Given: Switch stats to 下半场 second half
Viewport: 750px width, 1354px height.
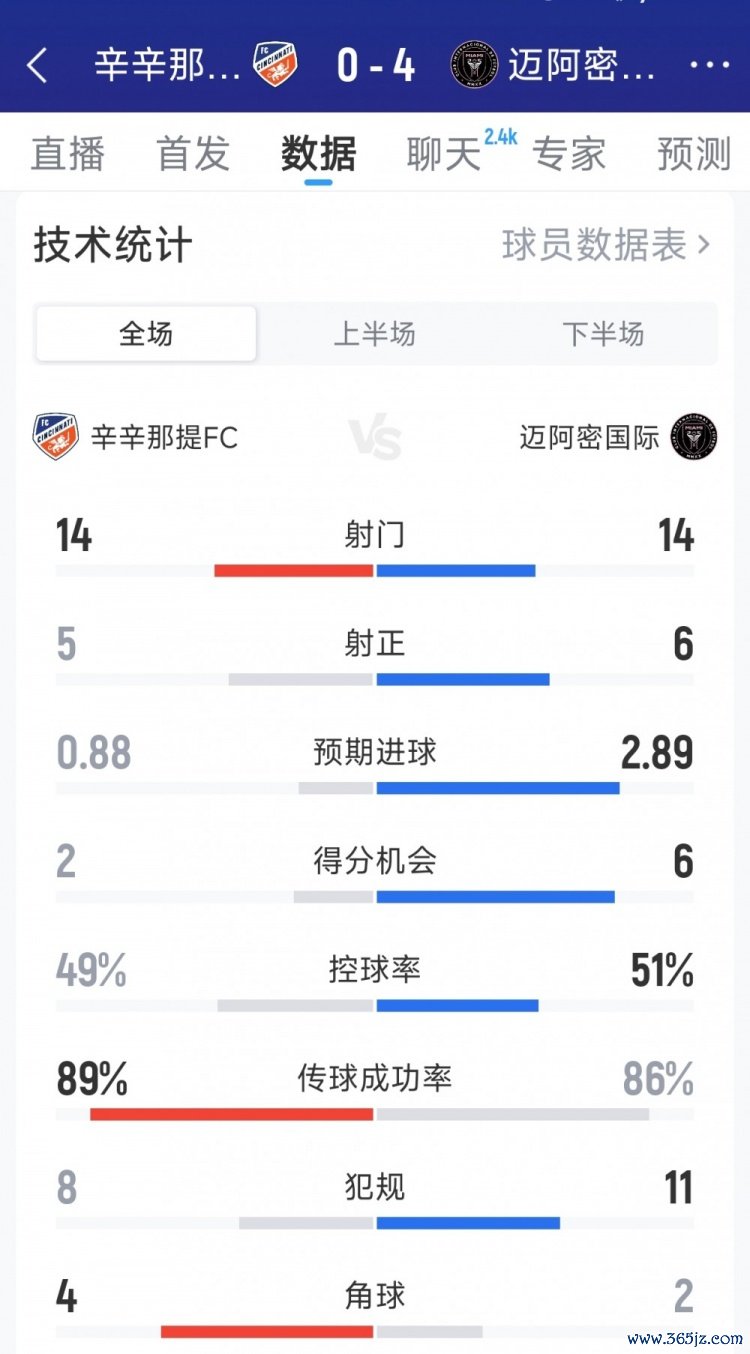Looking at the screenshot, I should click(x=603, y=334).
